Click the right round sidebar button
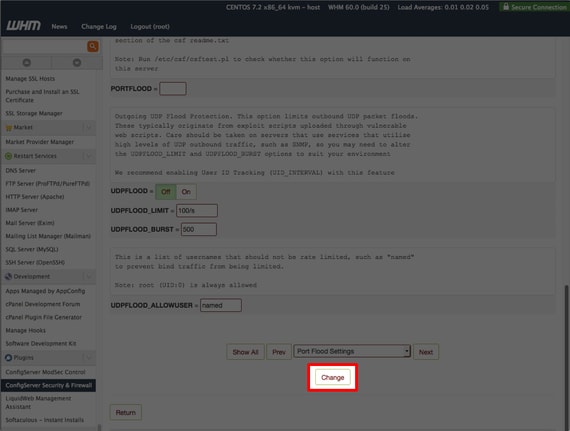 coord(77,63)
